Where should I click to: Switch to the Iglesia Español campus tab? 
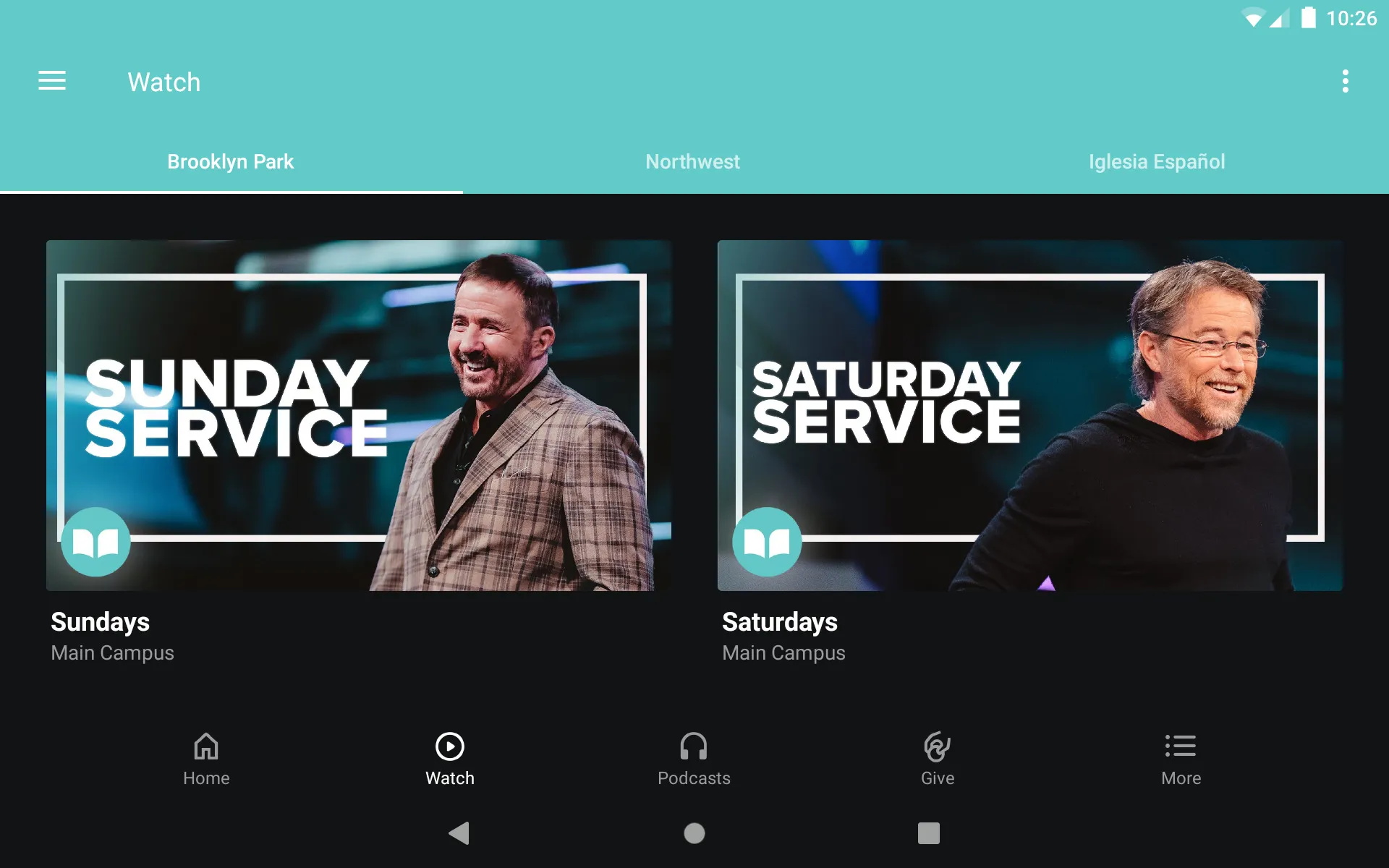1155,161
